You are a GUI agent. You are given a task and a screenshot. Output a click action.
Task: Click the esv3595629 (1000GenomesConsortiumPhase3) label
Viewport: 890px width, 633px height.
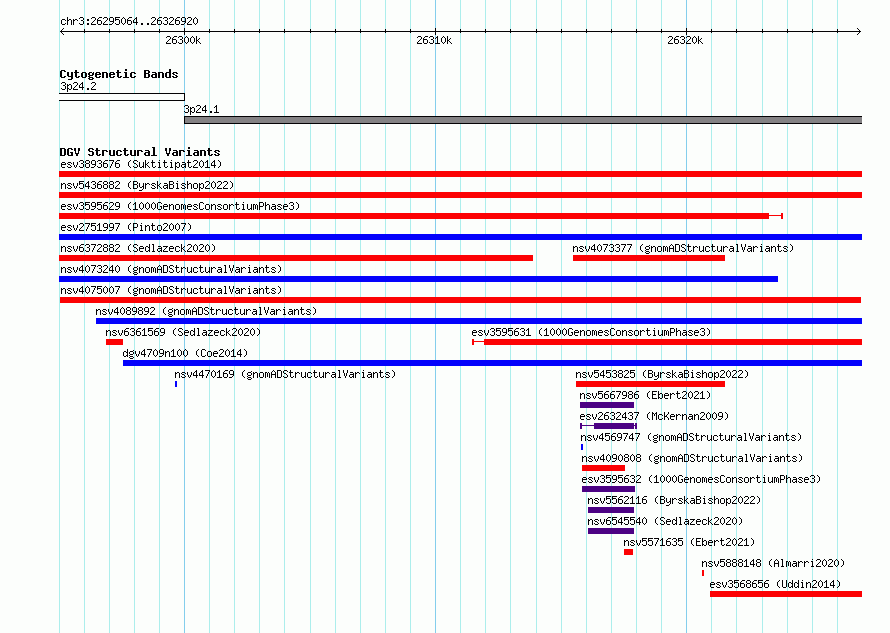(x=180, y=206)
